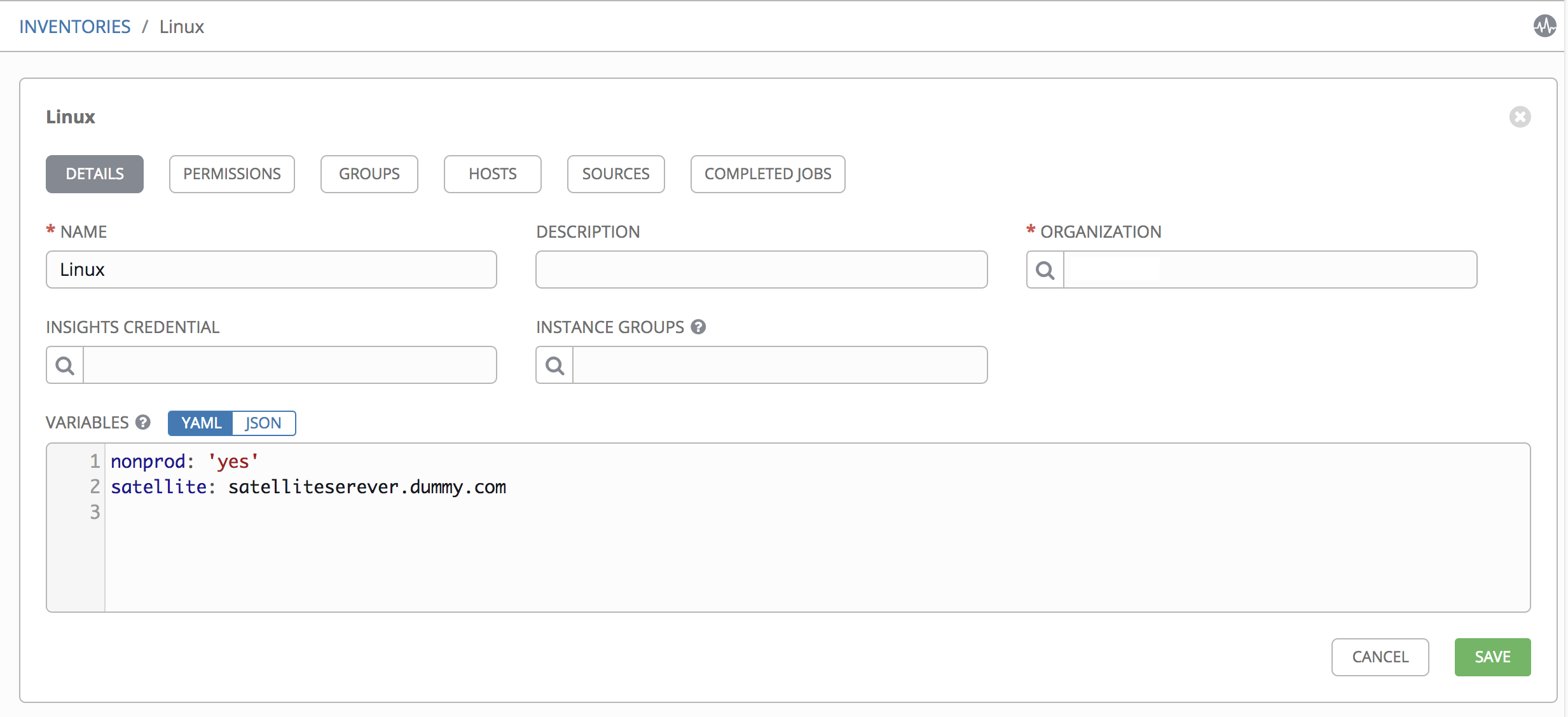Open the activity stream icon
This screenshot has width=1568, height=717.
1544,27
